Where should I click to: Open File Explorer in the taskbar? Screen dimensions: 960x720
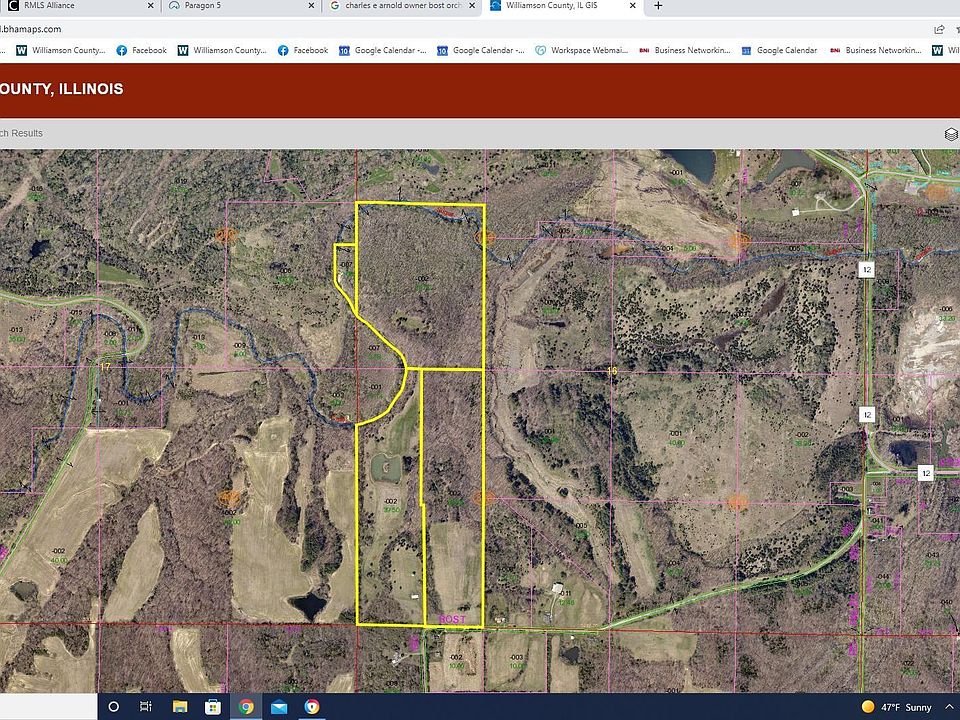point(180,706)
